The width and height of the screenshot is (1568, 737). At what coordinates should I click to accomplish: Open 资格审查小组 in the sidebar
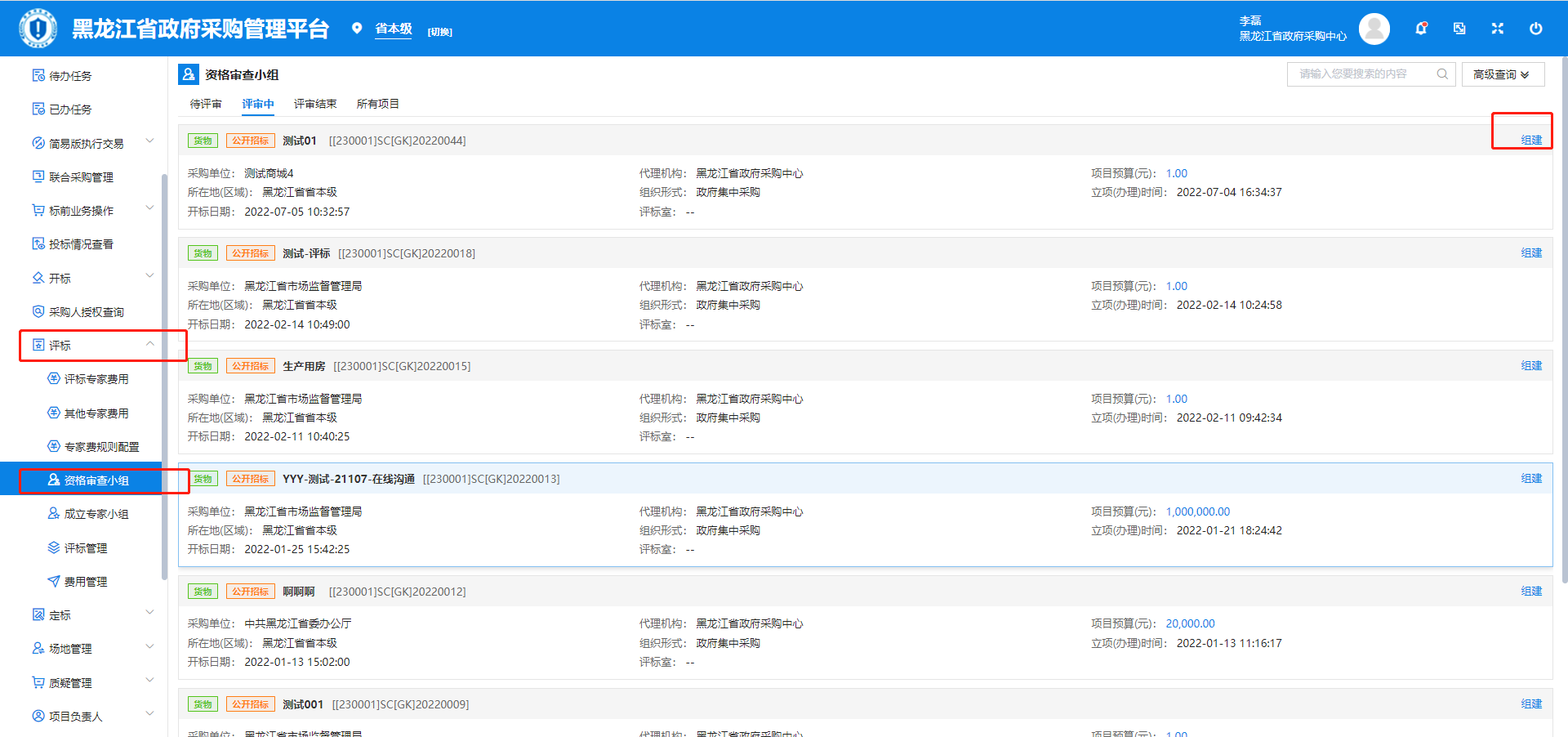(x=82, y=480)
